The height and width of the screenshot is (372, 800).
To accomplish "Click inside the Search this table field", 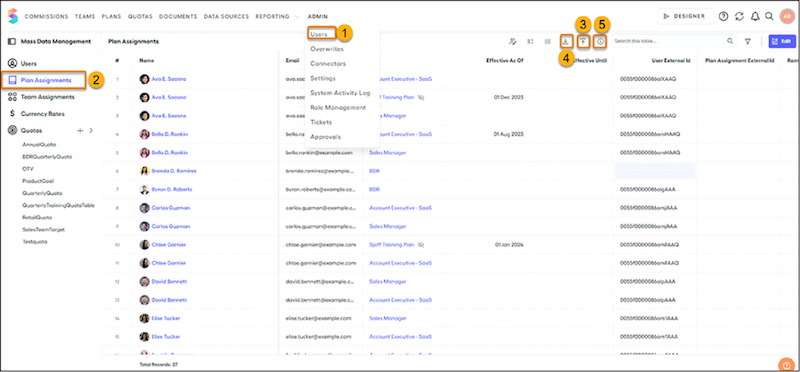I will (673, 41).
